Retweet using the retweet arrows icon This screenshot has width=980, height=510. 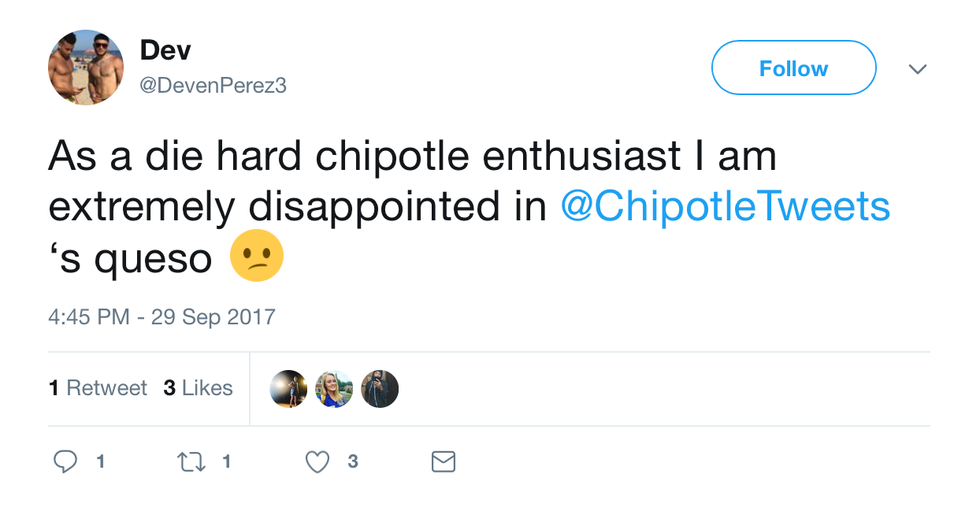coord(190,461)
